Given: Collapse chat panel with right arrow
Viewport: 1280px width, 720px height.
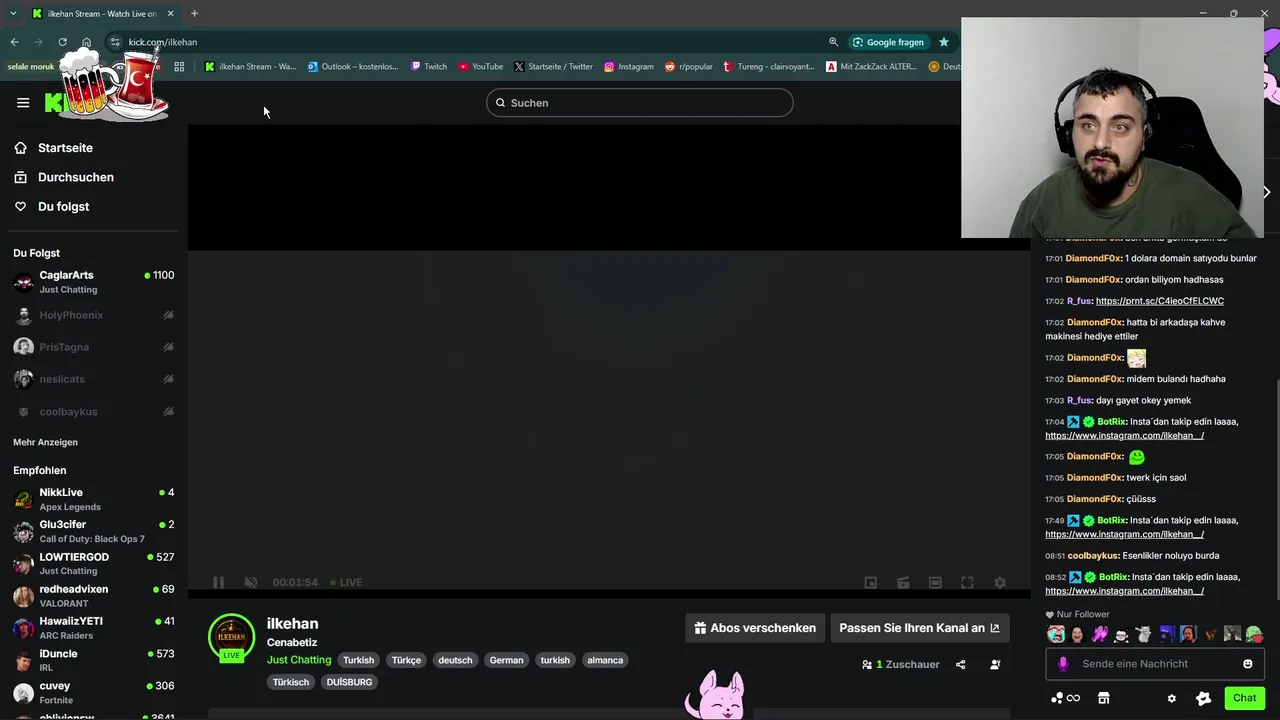Looking at the screenshot, I should 1266,192.
